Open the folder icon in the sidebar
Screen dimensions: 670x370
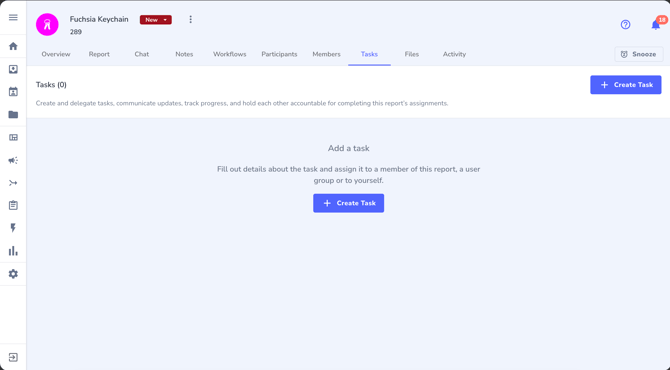pos(13,115)
